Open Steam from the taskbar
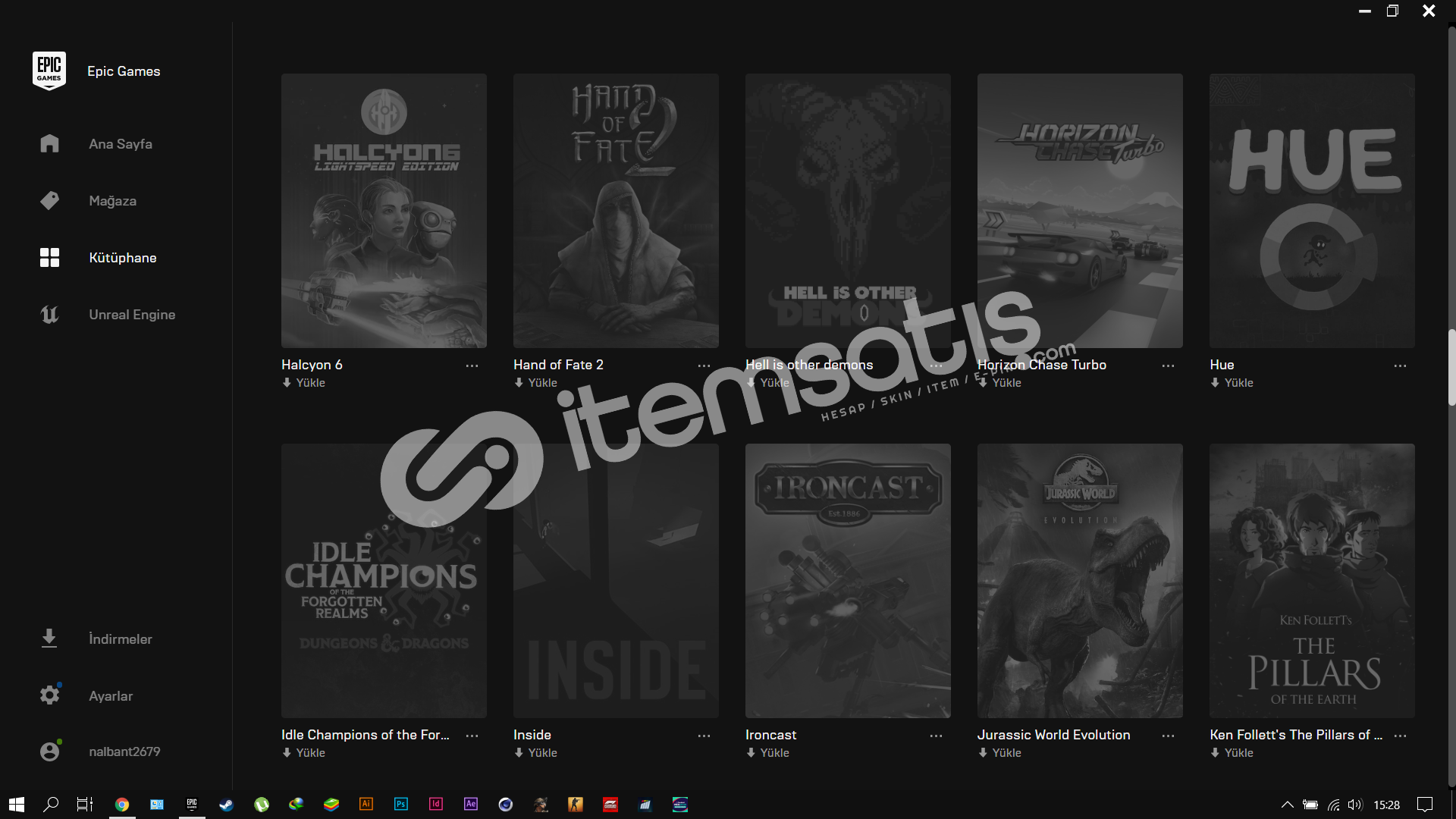The height and width of the screenshot is (819, 1456). point(226,805)
